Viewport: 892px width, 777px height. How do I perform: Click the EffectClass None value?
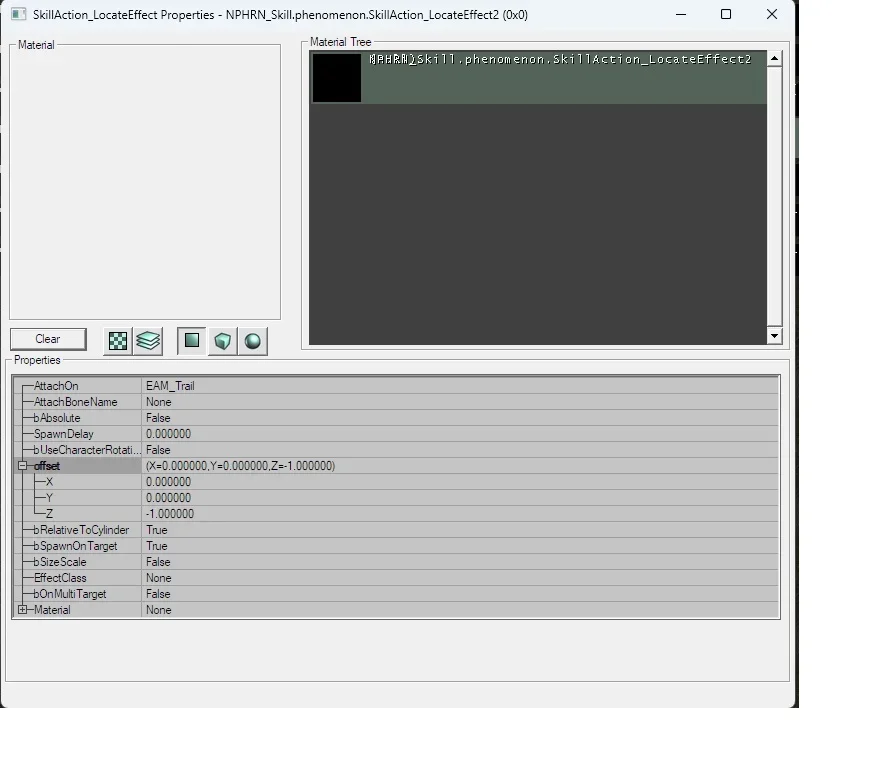pyautogui.click(x=460, y=578)
